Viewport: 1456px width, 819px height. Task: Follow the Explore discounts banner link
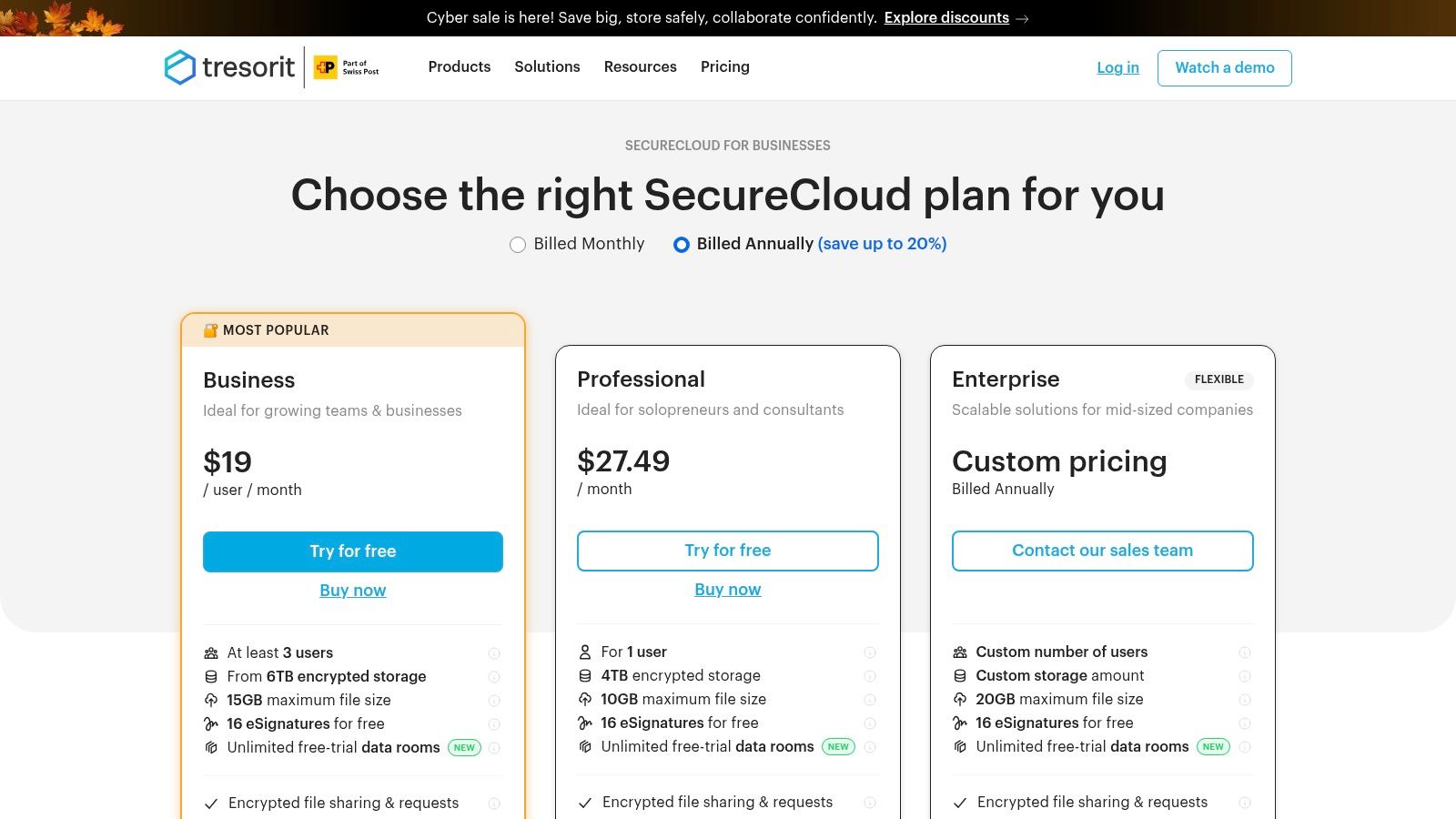coord(946,17)
